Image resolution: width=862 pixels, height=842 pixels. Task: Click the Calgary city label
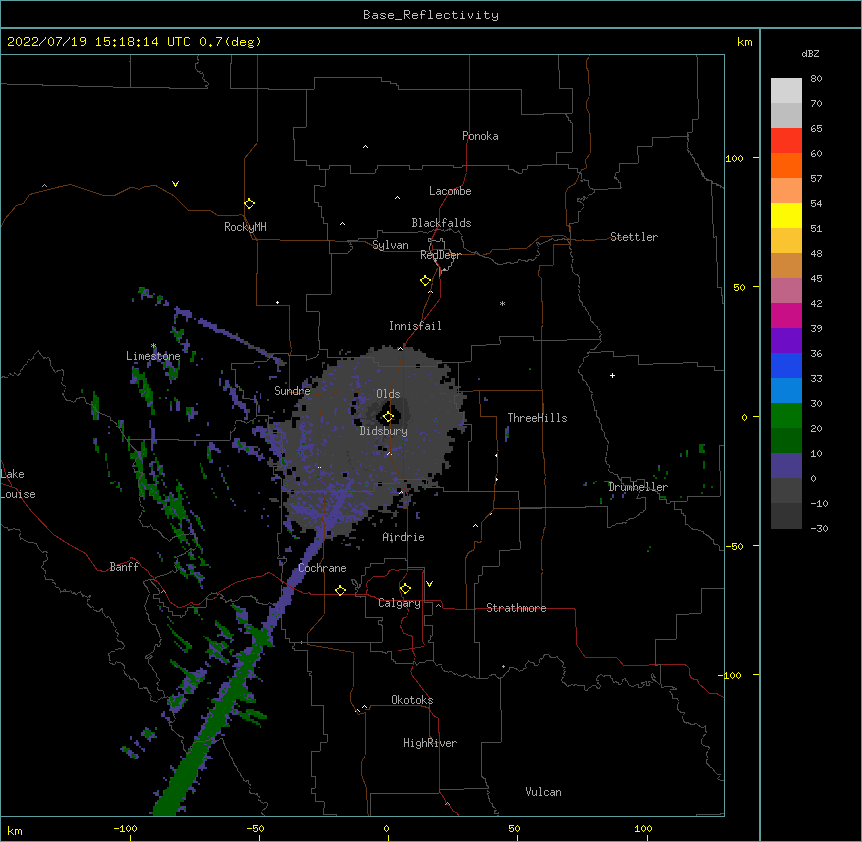(400, 603)
